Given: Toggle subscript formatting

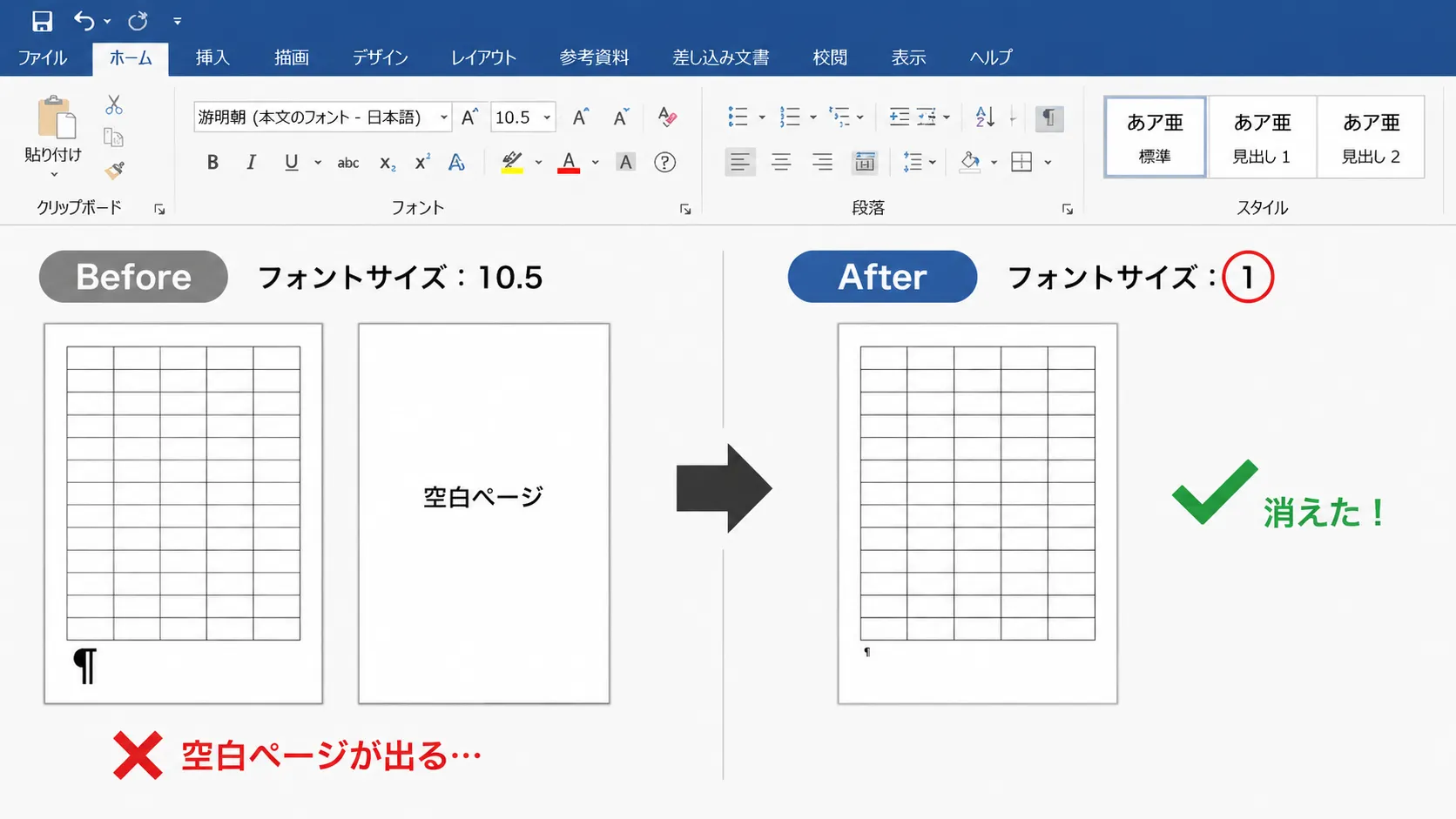Looking at the screenshot, I should pyautogui.click(x=388, y=162).
